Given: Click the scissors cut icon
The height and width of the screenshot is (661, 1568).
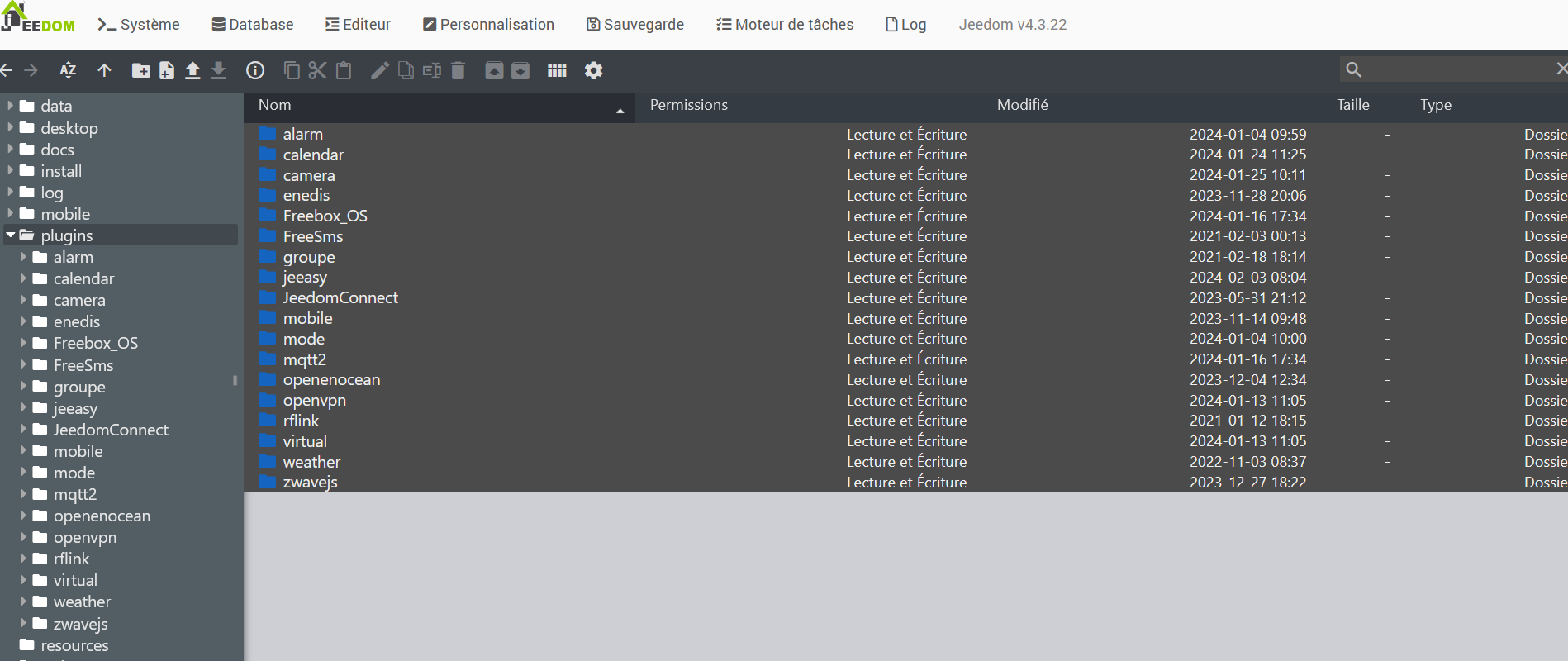Looking at the screenshot, I should 317,70.
